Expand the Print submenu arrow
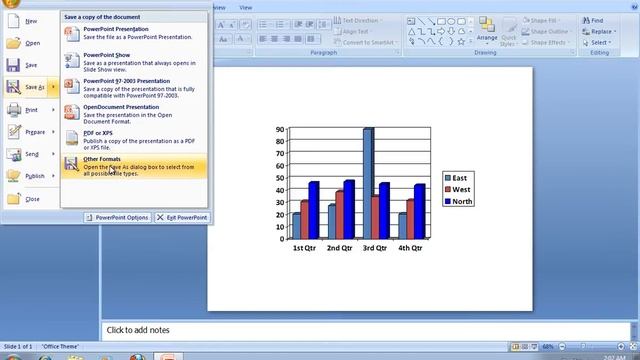Screen dimensions: 640x360 point(53,110)
